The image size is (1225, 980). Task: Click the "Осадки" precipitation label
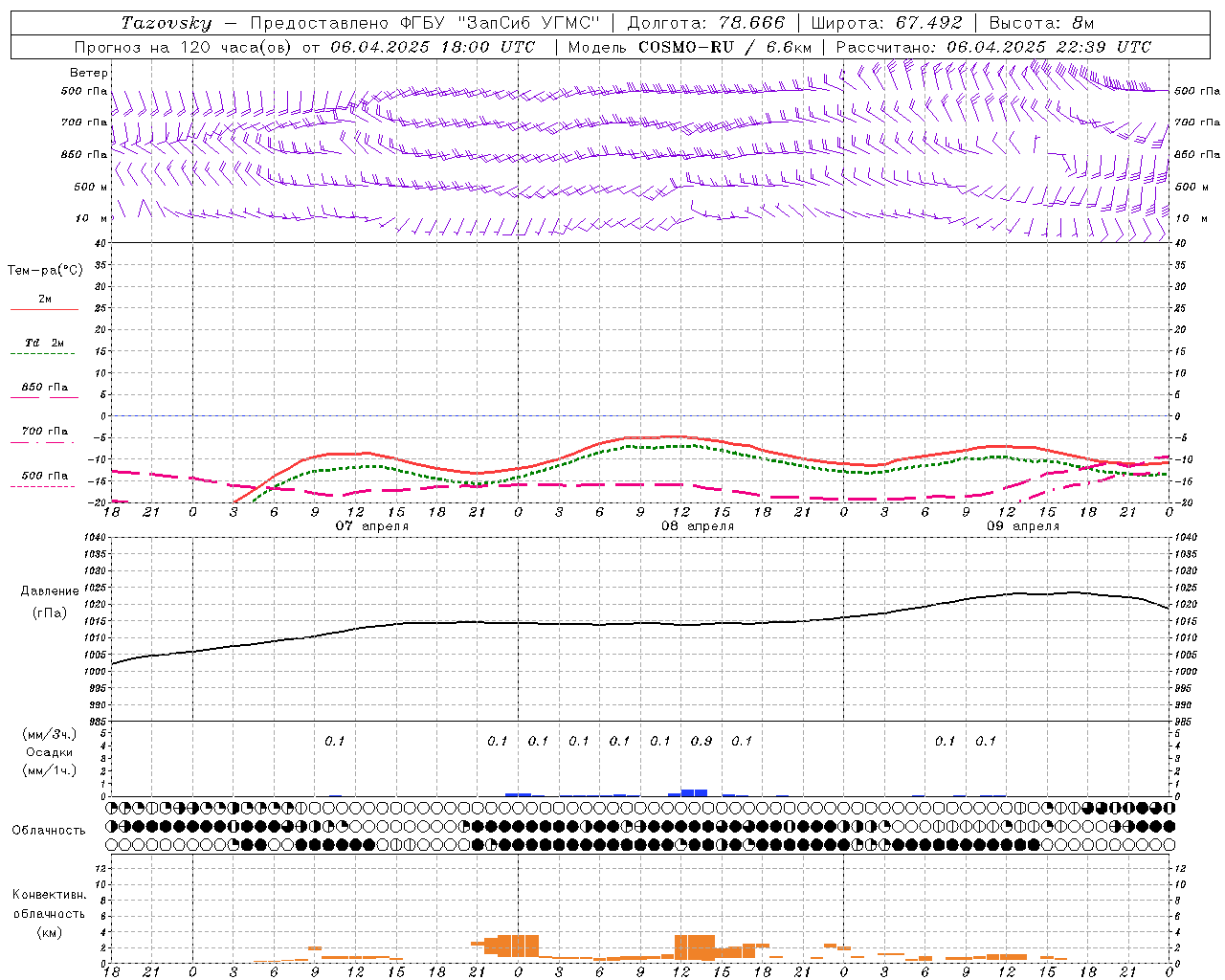pos(50,752)
